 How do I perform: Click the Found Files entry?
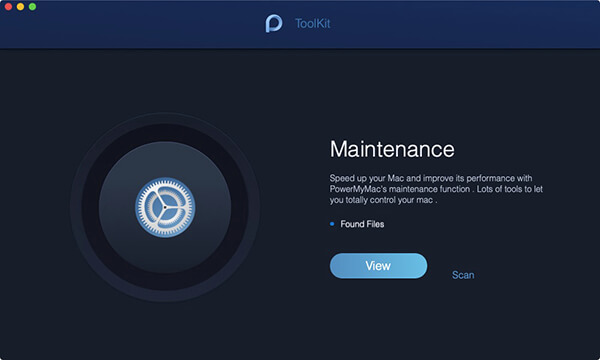pyautogui.click(x=362, y=224)
